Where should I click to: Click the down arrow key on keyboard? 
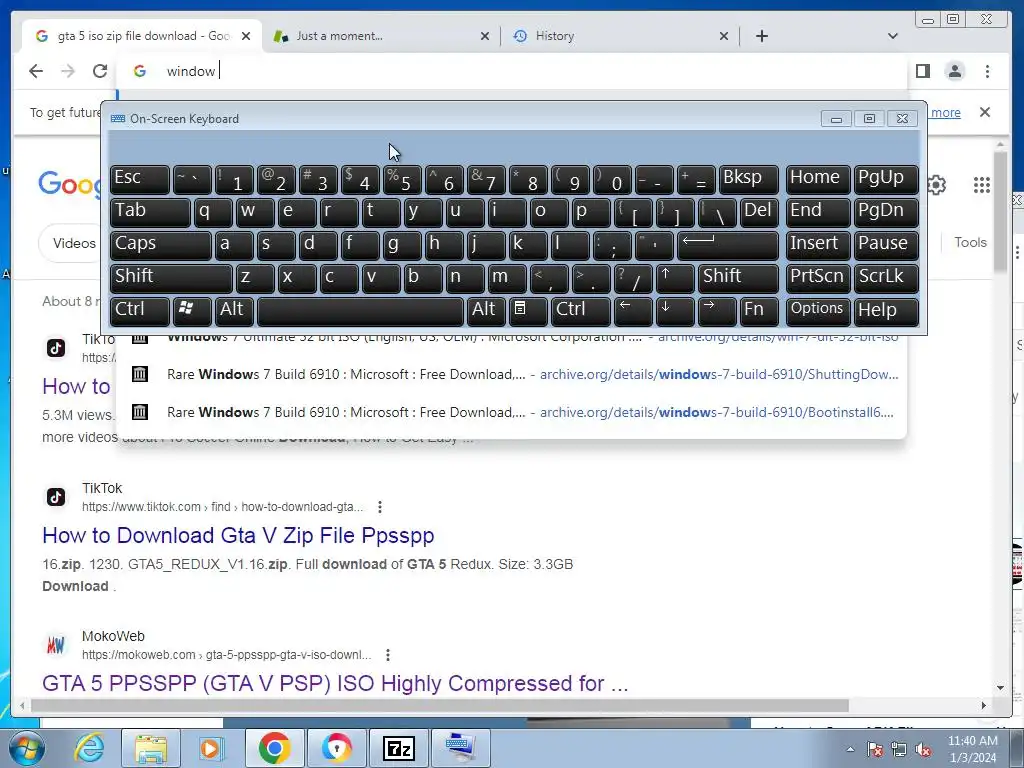tap(675, 311)
